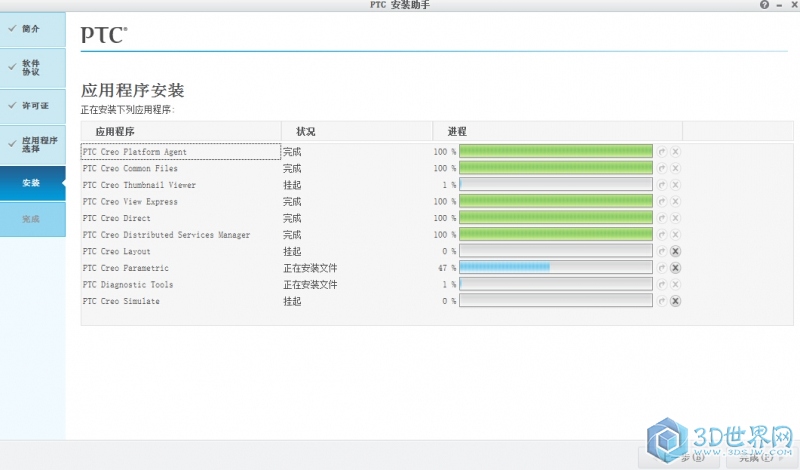The width and height of the screenshot is (800, 470).
Task: Open the 简介 step in sidebar
Action: [x=32, y=29]
